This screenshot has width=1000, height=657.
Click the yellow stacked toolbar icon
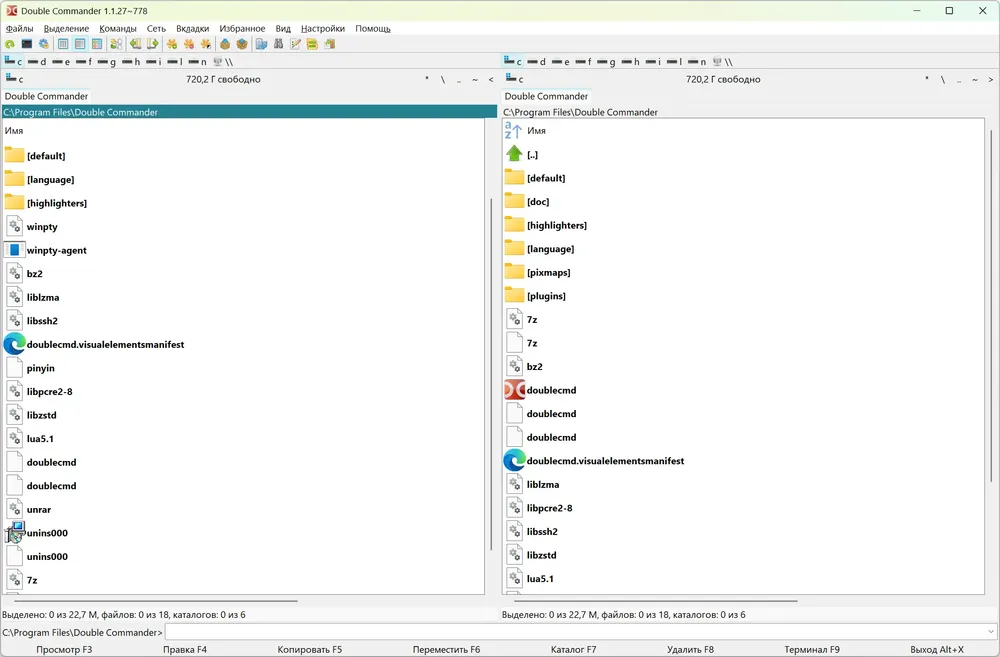point(312,44)
